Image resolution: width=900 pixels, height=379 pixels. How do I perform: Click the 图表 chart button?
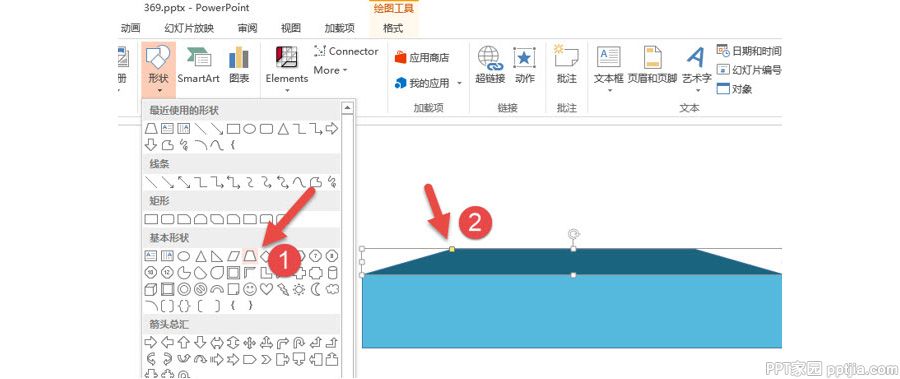[239, 65]
